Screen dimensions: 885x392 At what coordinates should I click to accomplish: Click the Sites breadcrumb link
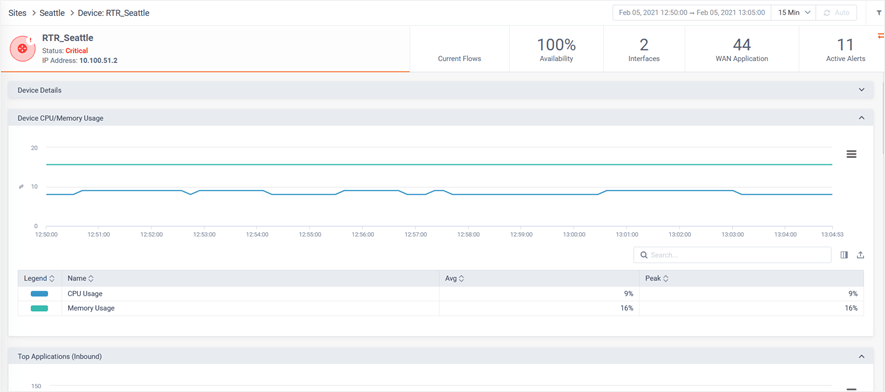point(17,12)
